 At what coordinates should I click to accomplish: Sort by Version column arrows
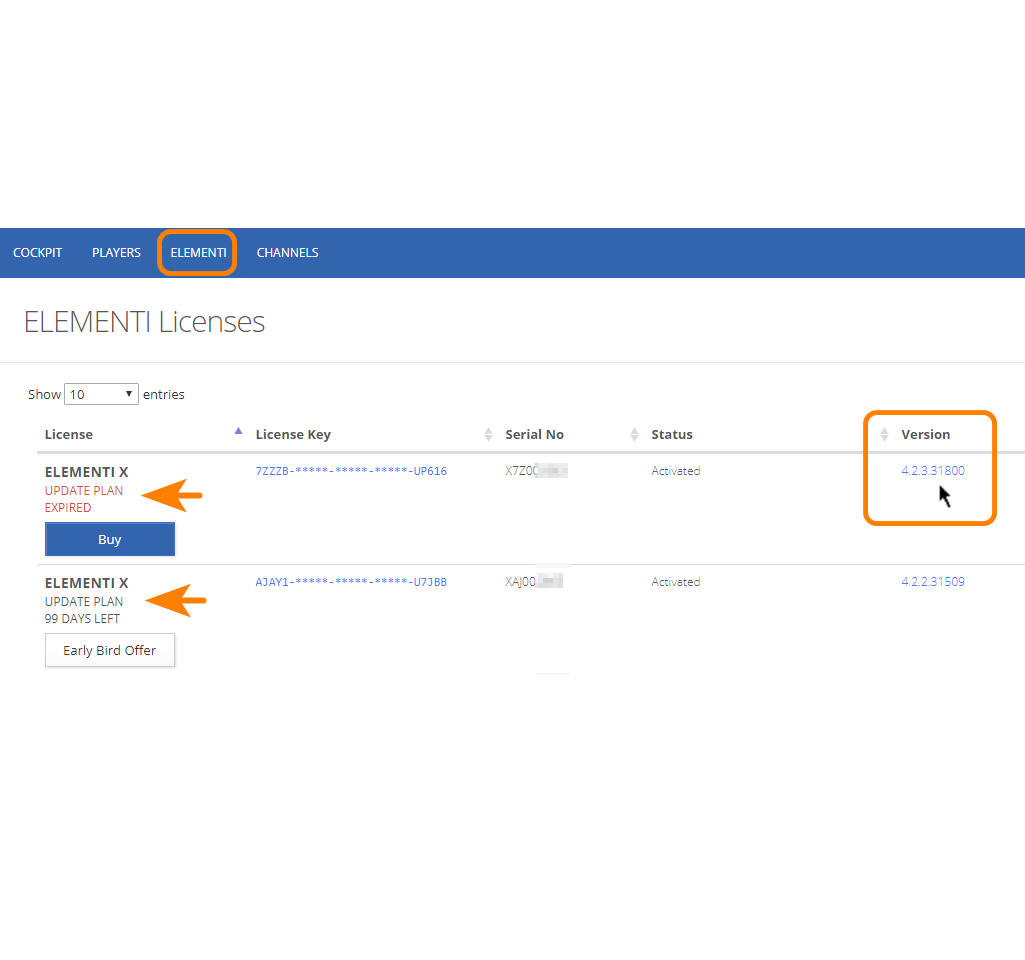884,435
